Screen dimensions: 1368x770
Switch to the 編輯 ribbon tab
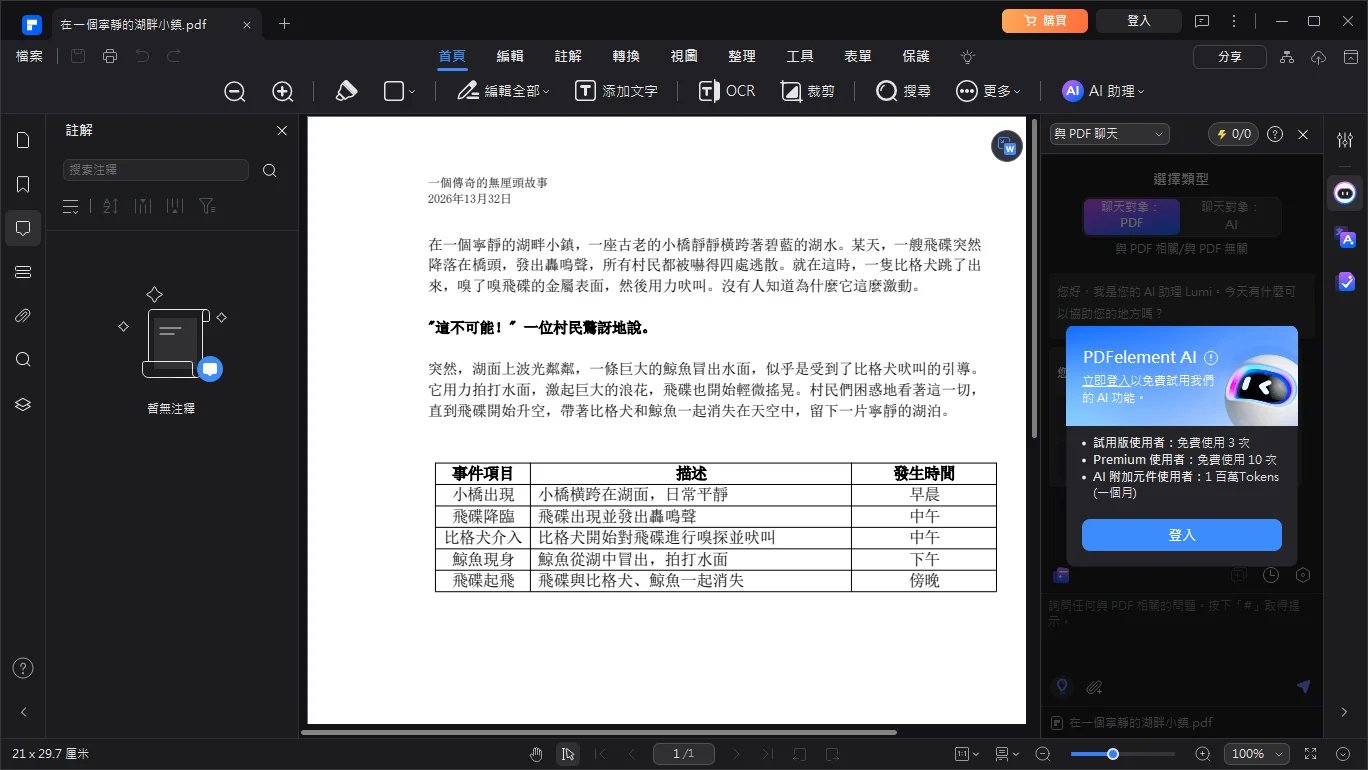(509, 56)
